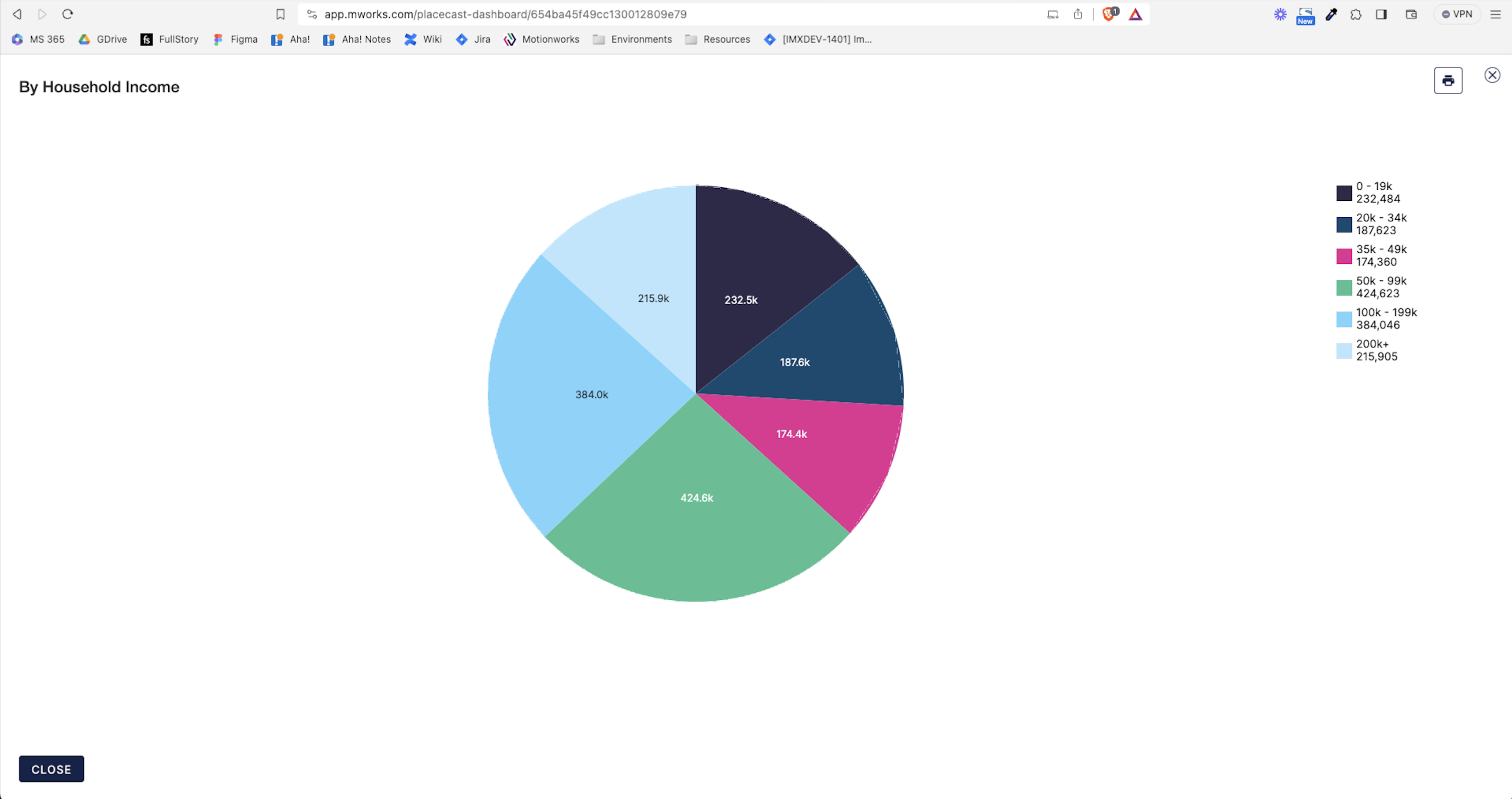Image resolution: width=1512 pixels, height=799 pixels.
Task: Click the screen cast icon in address bar
Action: [x=1052, y=14]
